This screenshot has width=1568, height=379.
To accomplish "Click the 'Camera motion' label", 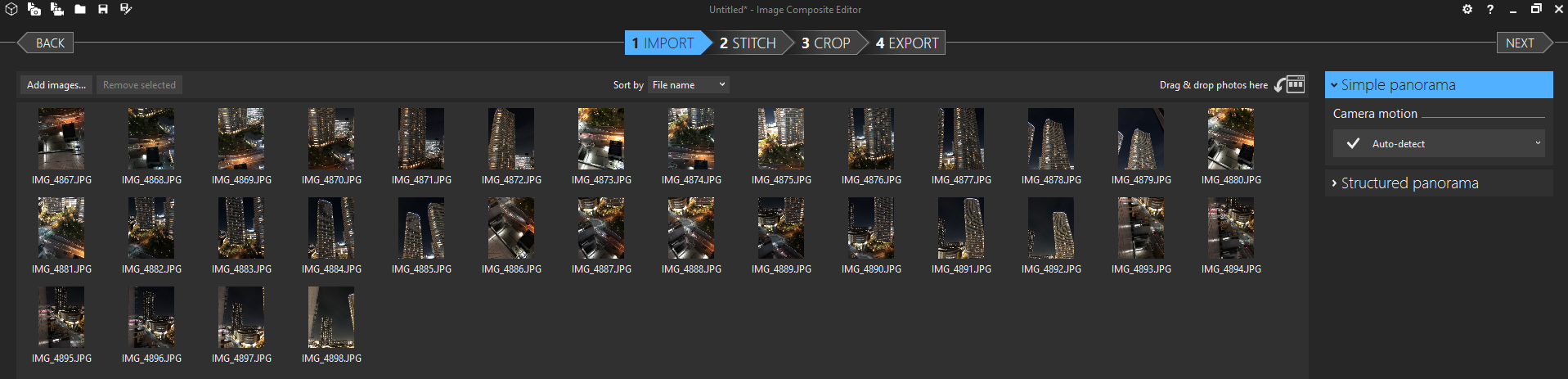I will click(x=1375, y=114).
